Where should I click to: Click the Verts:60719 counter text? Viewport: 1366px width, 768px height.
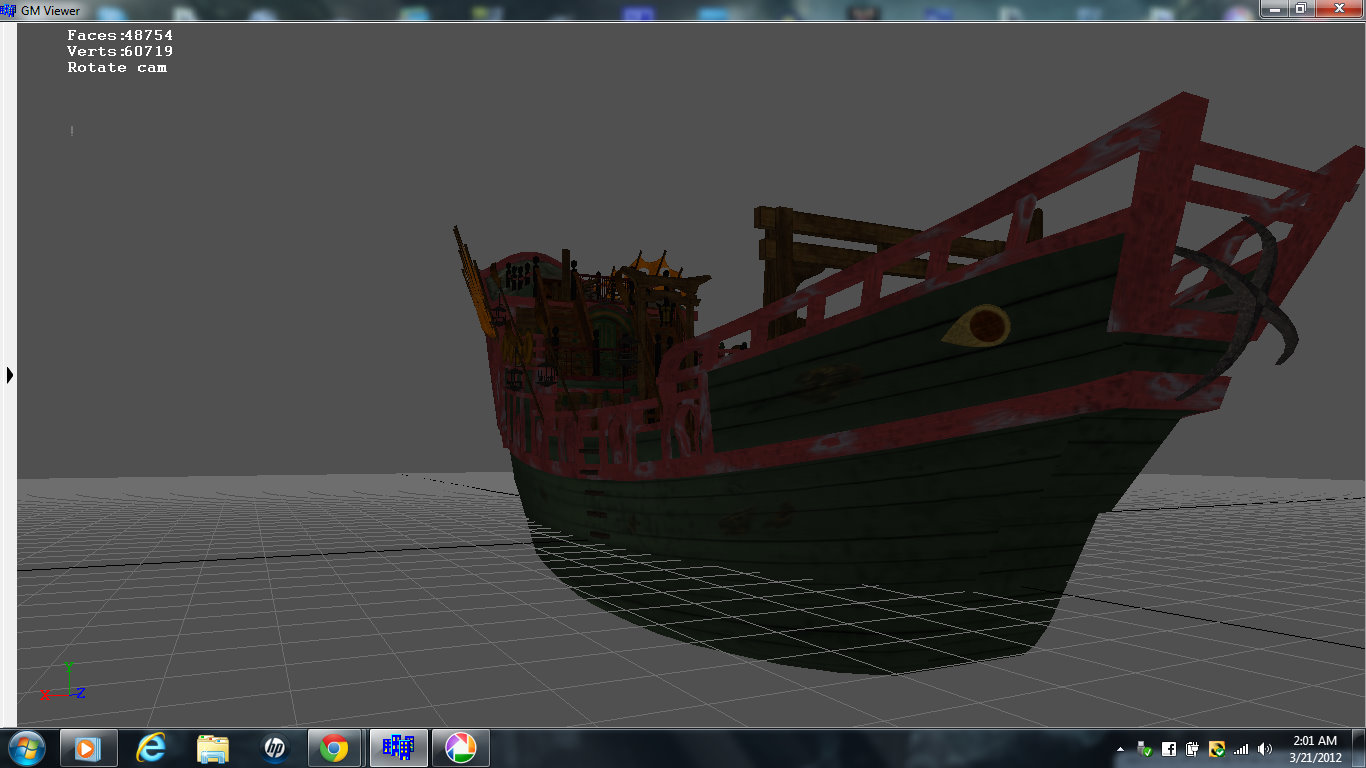pyautogui.click(x=120, y=51)
